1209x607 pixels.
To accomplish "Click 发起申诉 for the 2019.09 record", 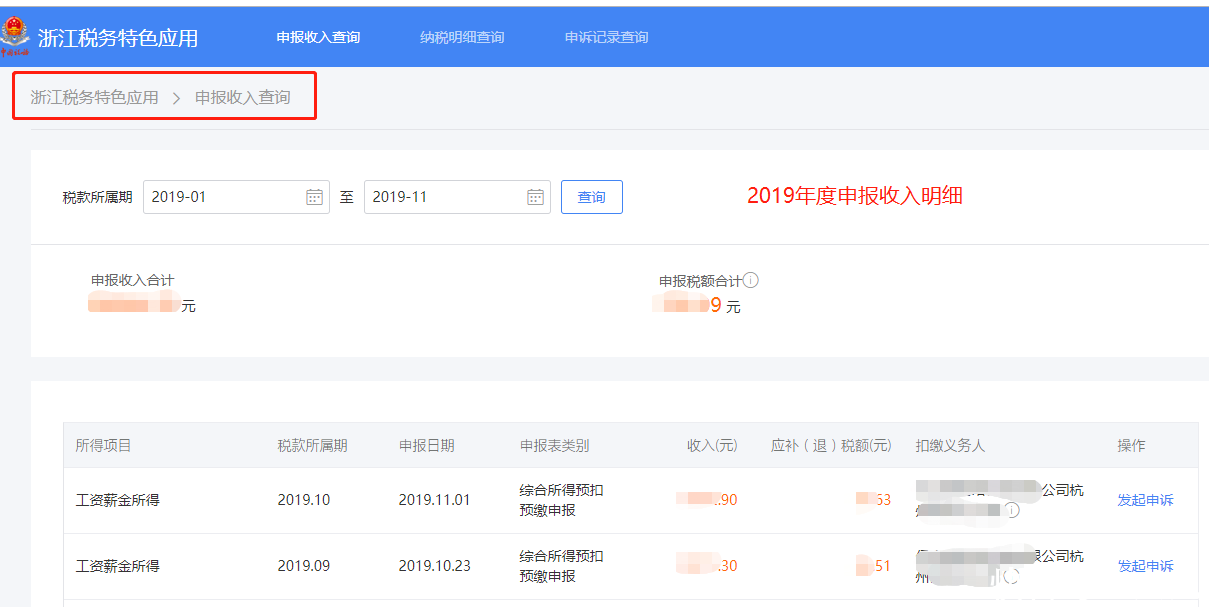I will pyautogui.click(x=1145, y=565).
